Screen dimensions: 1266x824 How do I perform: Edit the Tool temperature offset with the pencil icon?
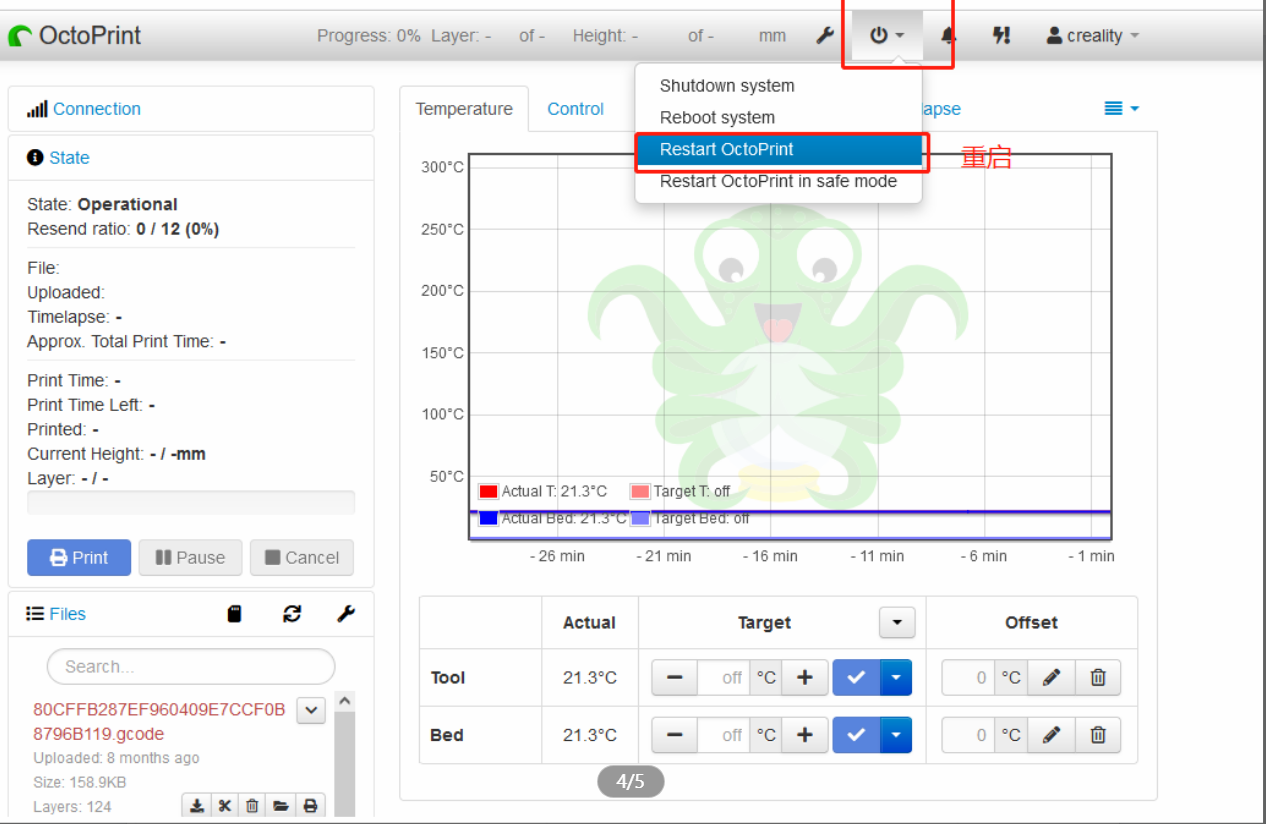tap(1050, 677)
